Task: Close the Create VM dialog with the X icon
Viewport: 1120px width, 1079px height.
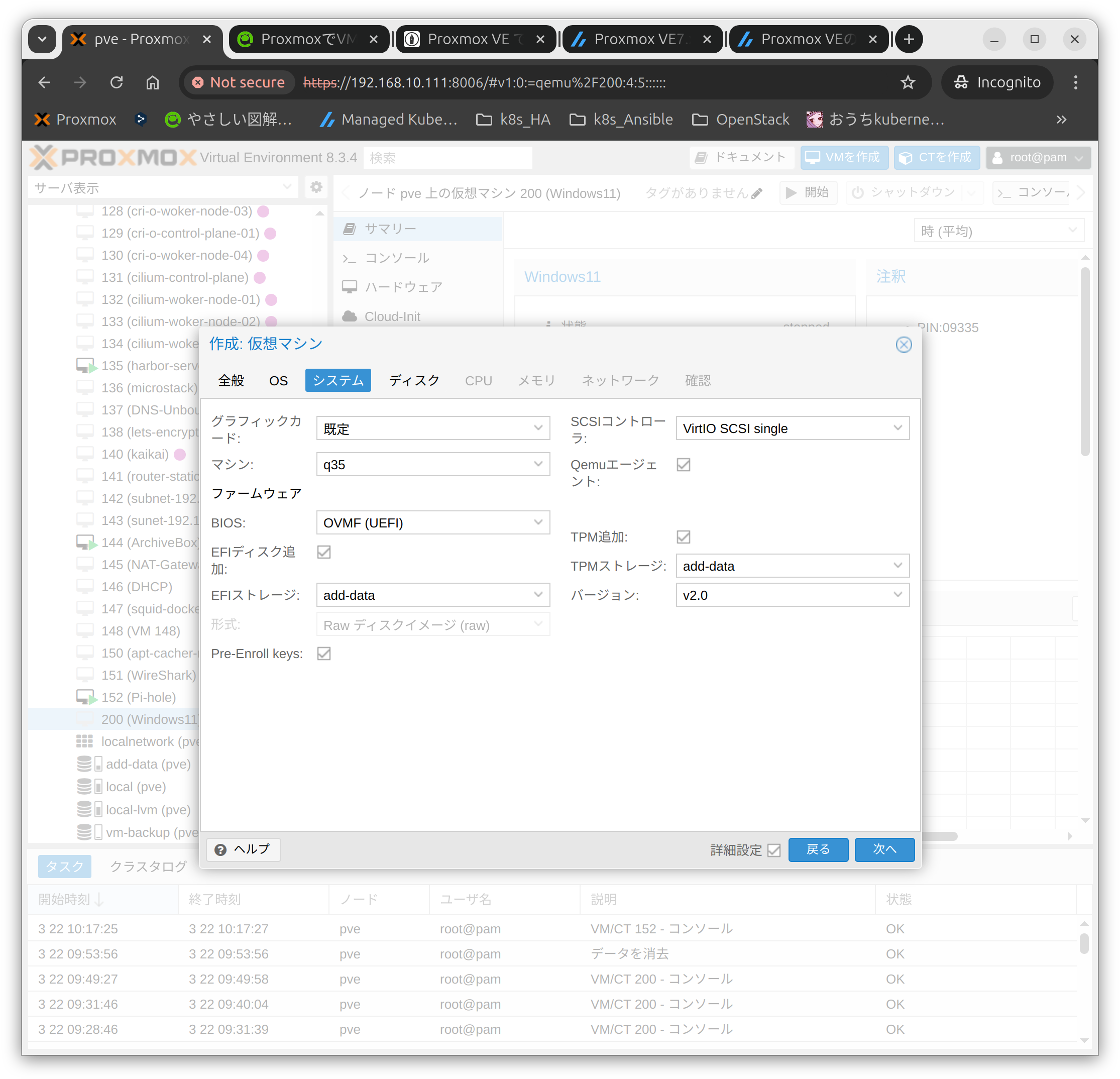Action: click(903, 345)
